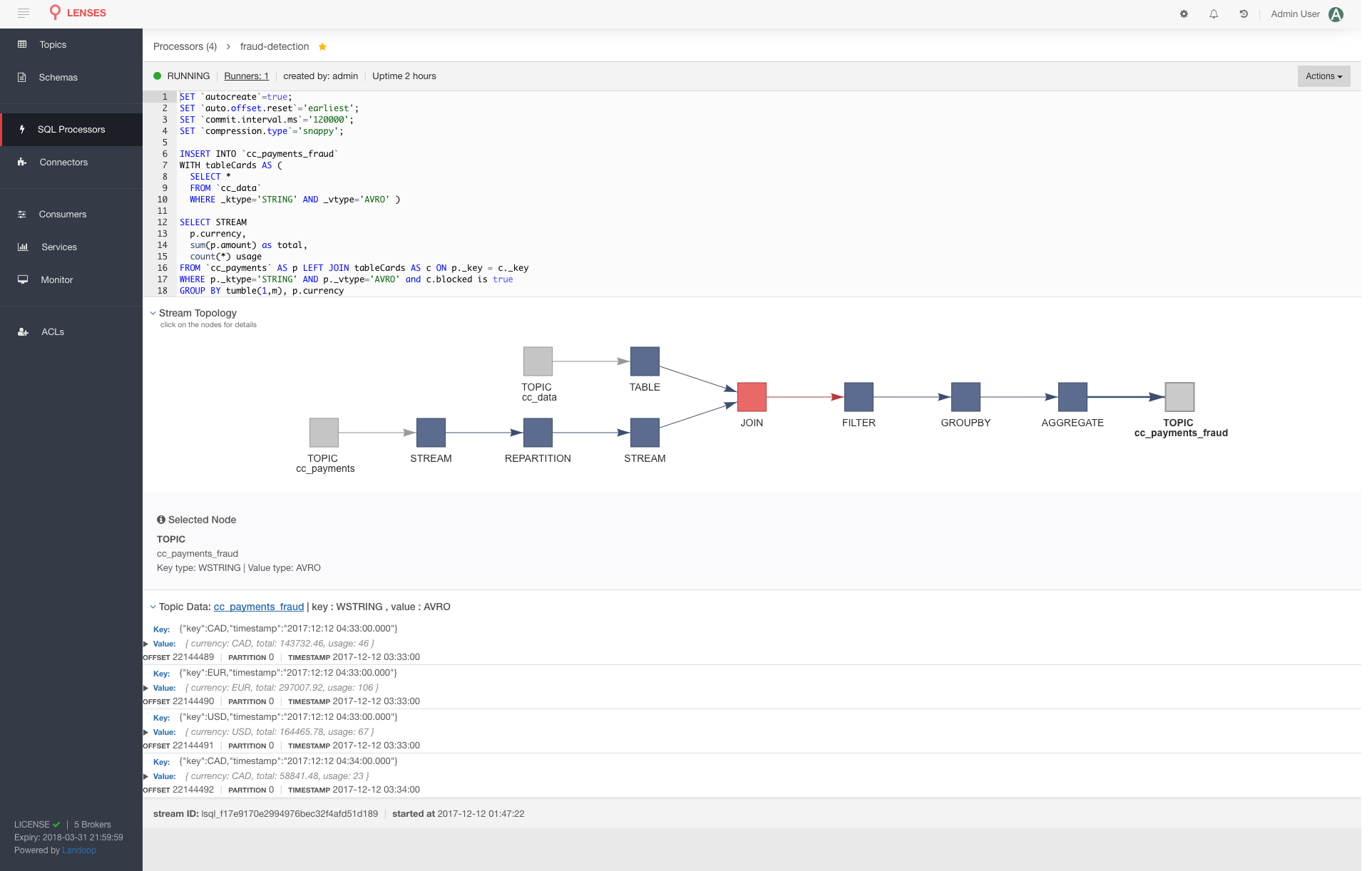Viewport: 1372px width, 871px height.
Task: Open Topics in sidebar
Action: click(x=53, y=44)
